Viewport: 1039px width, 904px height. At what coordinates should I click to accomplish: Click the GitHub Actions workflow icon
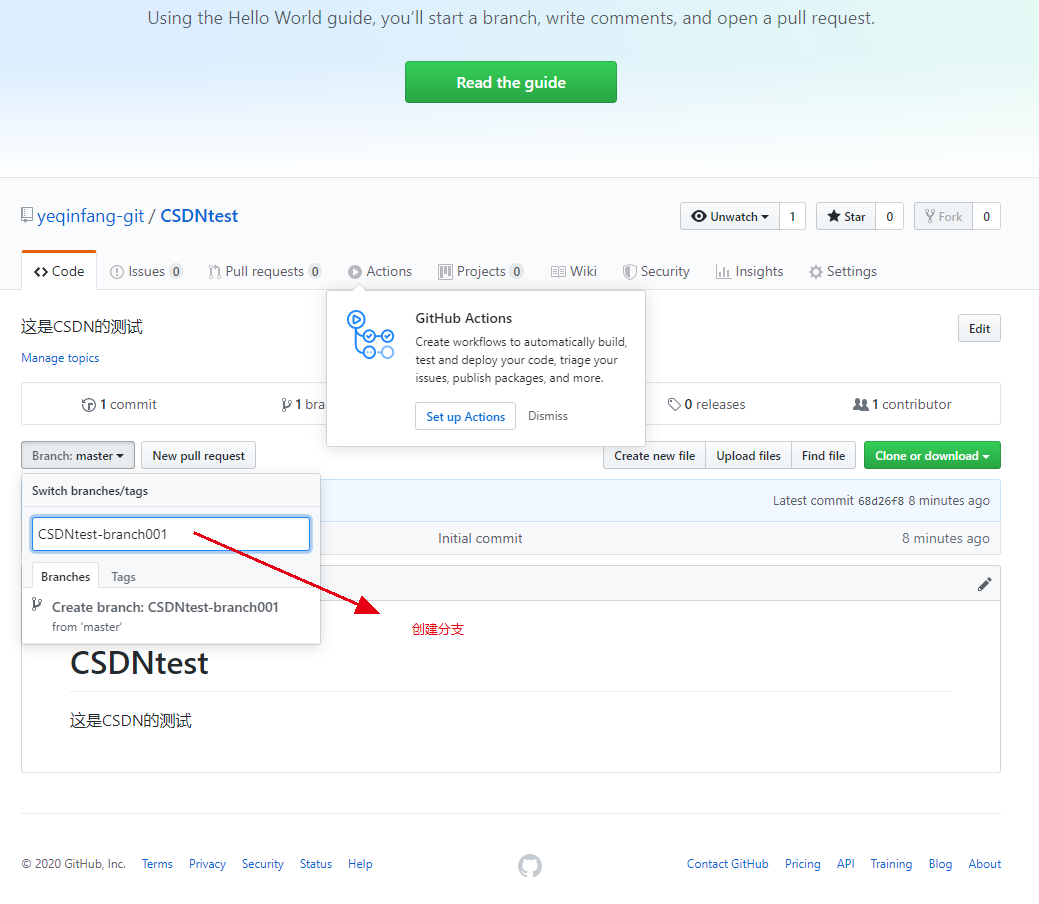coord(370,335)
